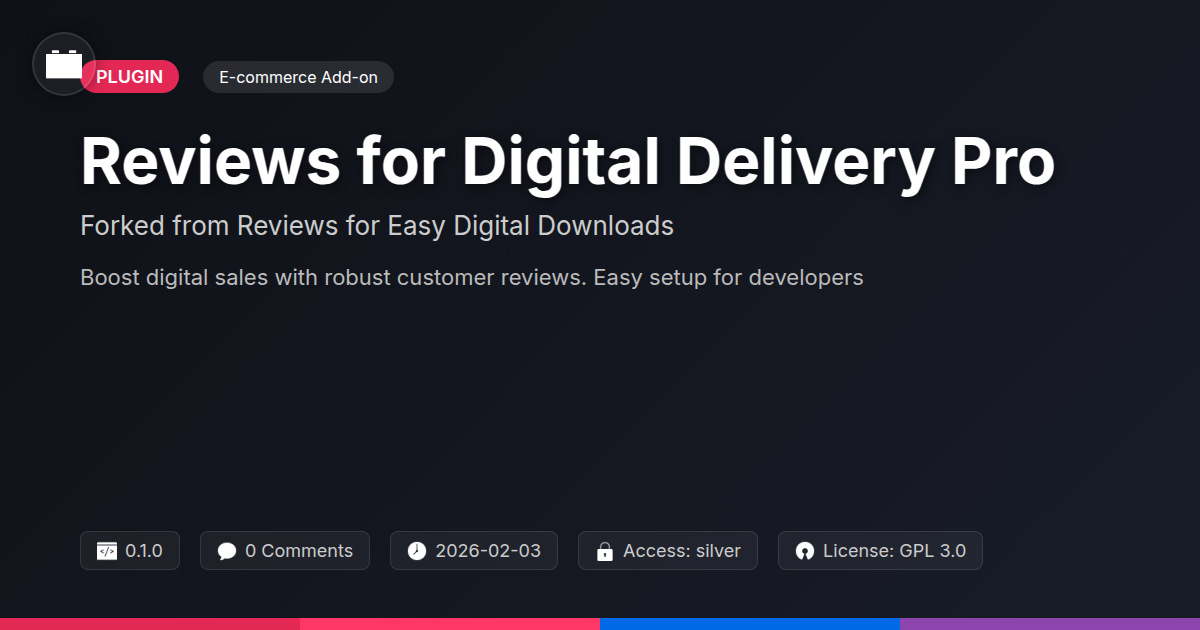Image resolution: width=1200 pixels, height=630 pixels.
Task: Click the title Reviews for Digital Delivery Pro
Action: pos(567,160)
